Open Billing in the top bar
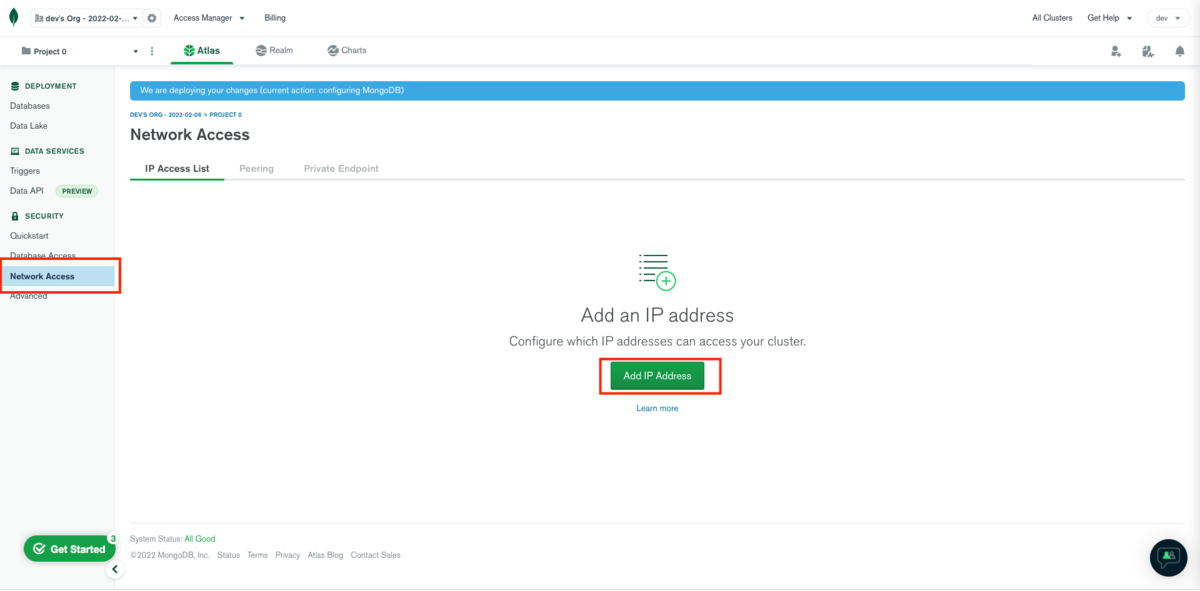Image resolution: width=1200 pixels, height=591 pixels. click(x=275, y=18)
